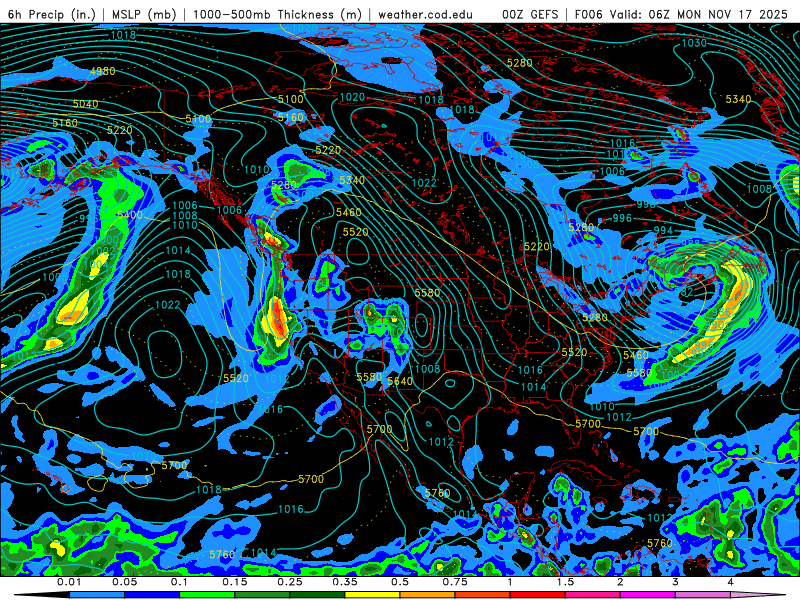Click the '1.5' legend value
This screenshot has width=800, height=600.
[565, 582]
